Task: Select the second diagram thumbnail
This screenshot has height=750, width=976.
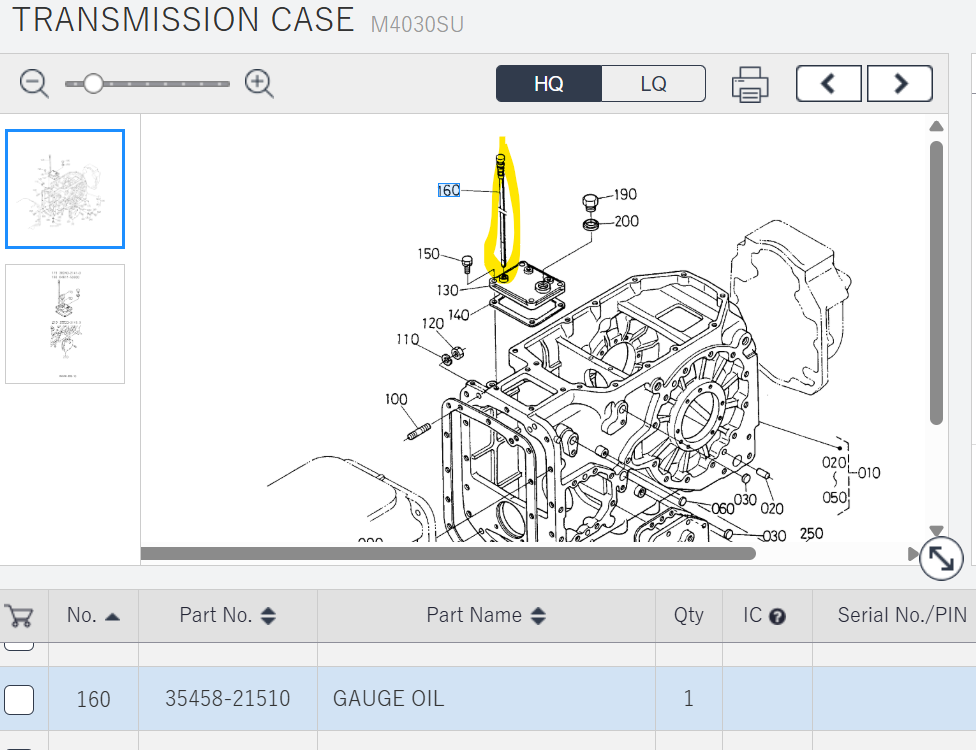Action: coord(65,323)
